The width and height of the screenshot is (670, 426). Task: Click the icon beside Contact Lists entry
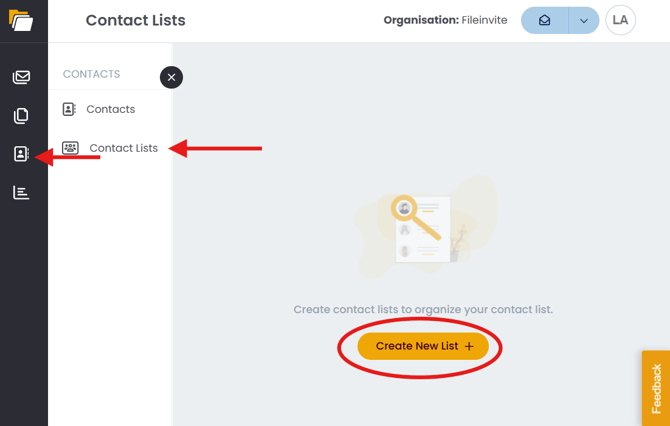70,148
